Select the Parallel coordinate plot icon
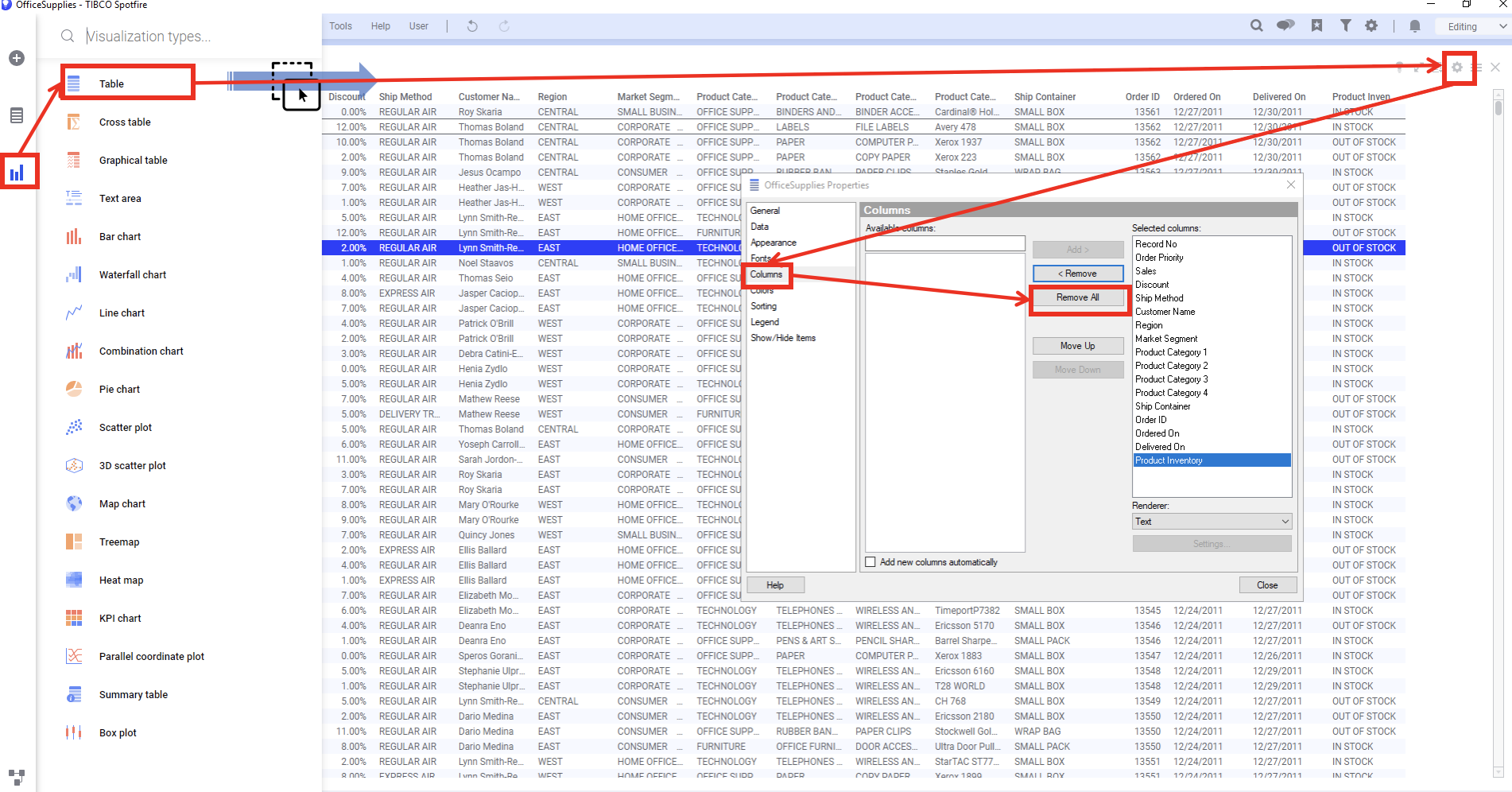The height and width of the screenshot is (792, 1512). (74, 656)
